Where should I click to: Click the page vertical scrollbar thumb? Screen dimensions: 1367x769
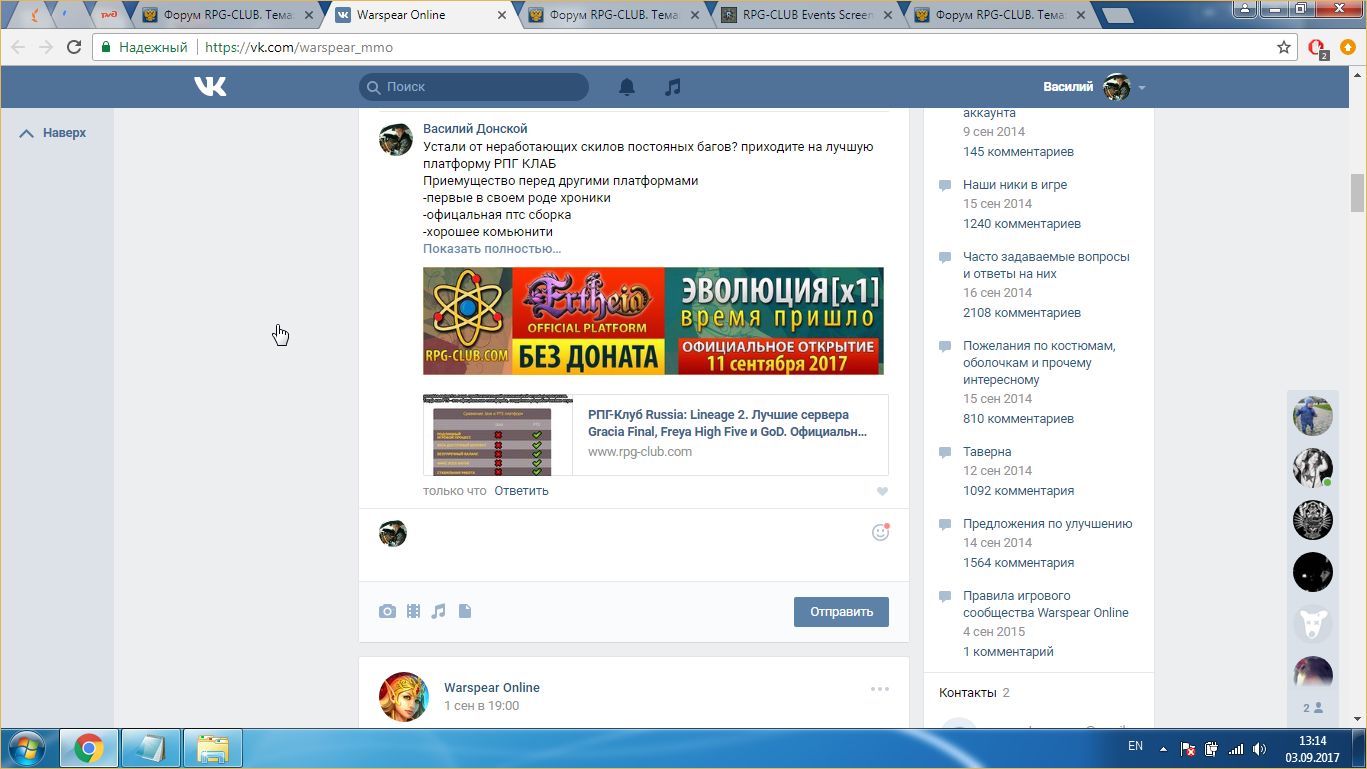pos(1357,193)
